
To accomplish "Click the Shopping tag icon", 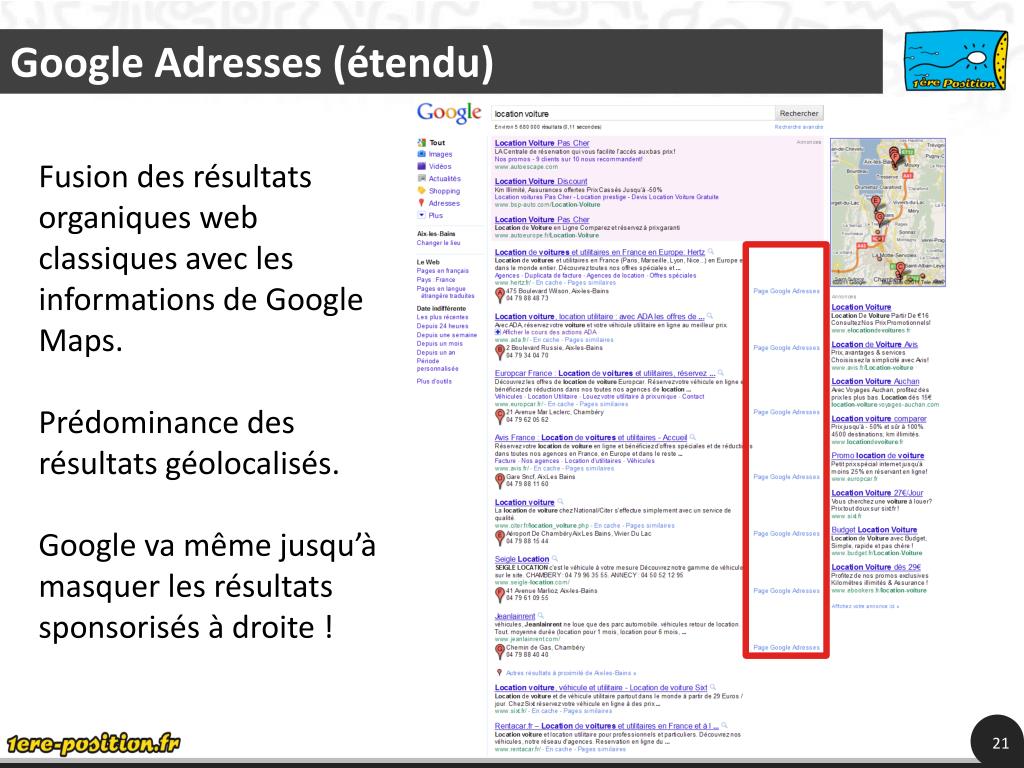I will (421, 191).
